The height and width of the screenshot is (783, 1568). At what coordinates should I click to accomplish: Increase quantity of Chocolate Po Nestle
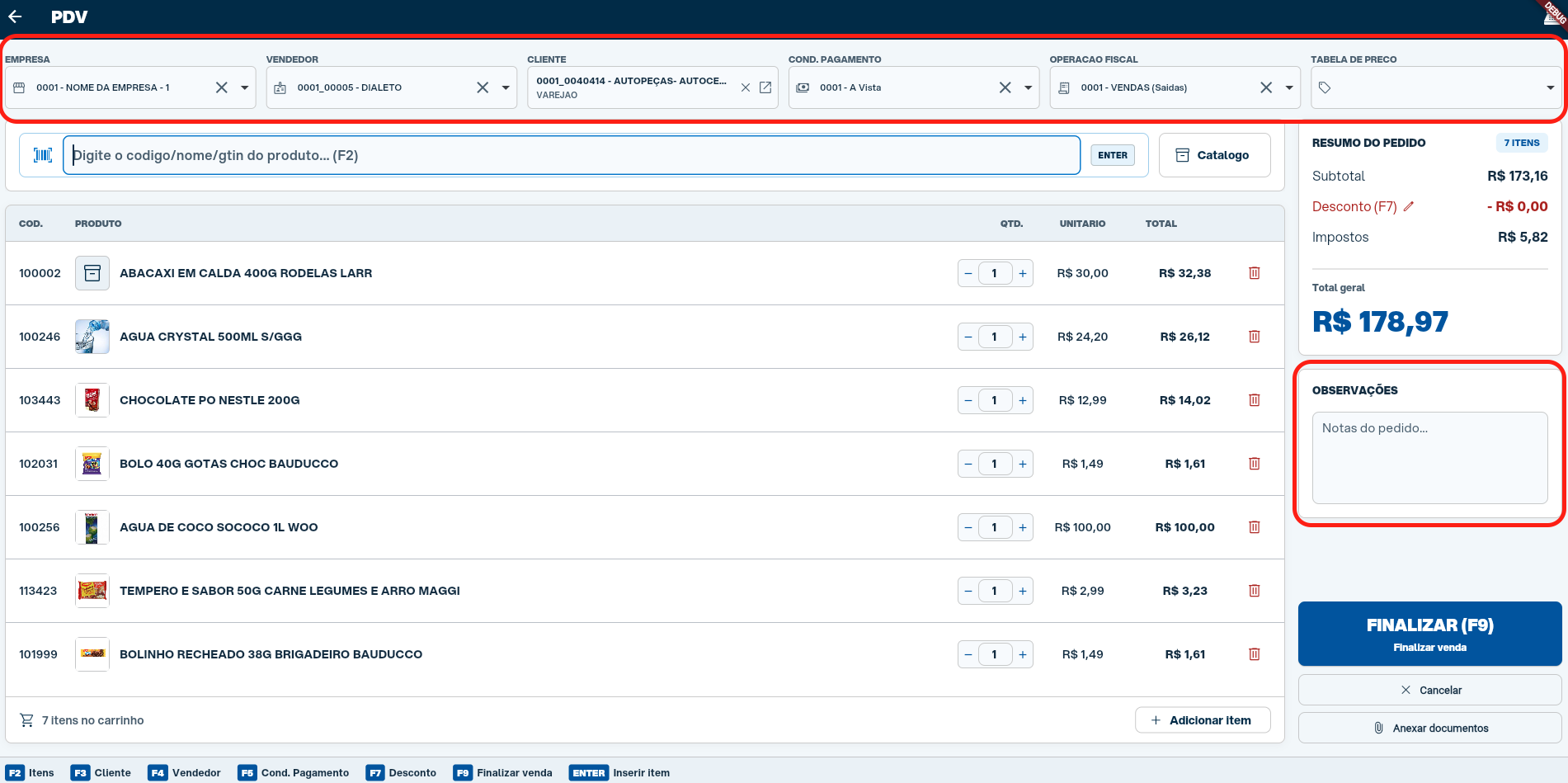pyautogui.click(x=1022, y=400)
